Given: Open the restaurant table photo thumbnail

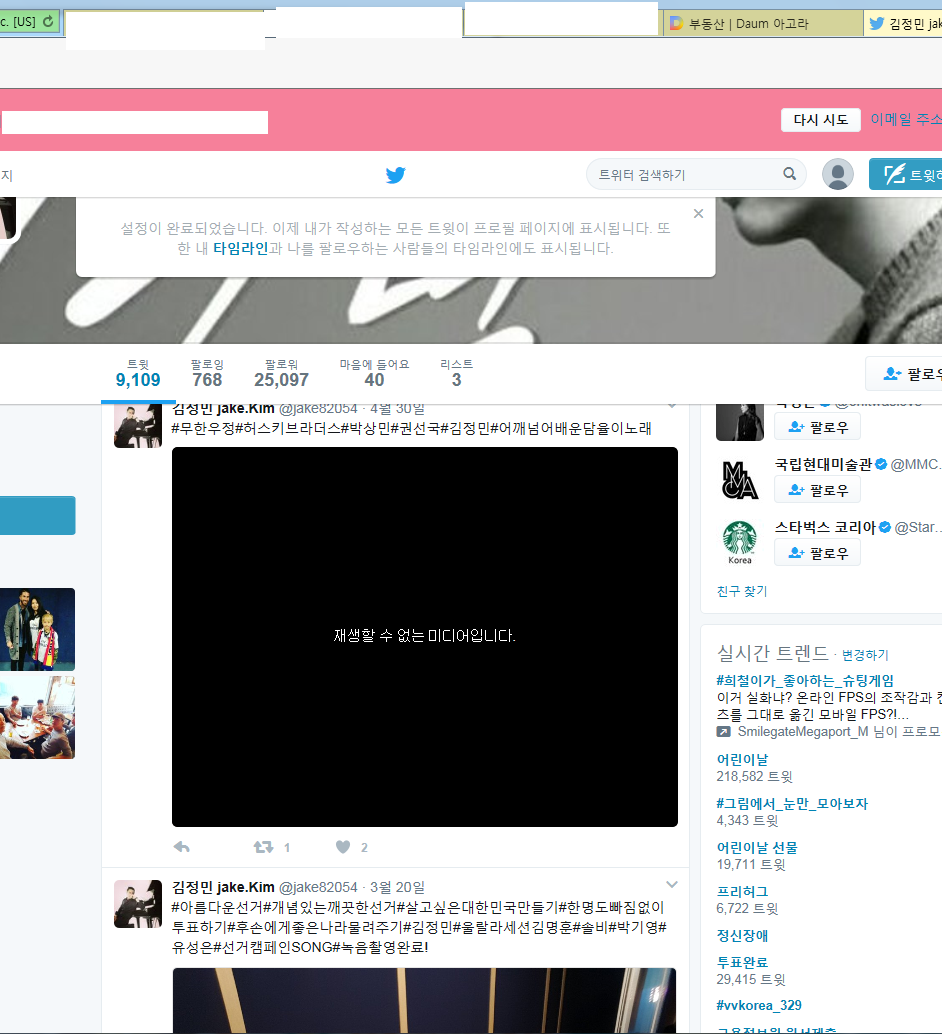Looking at the screenshot, I should 38,717.
